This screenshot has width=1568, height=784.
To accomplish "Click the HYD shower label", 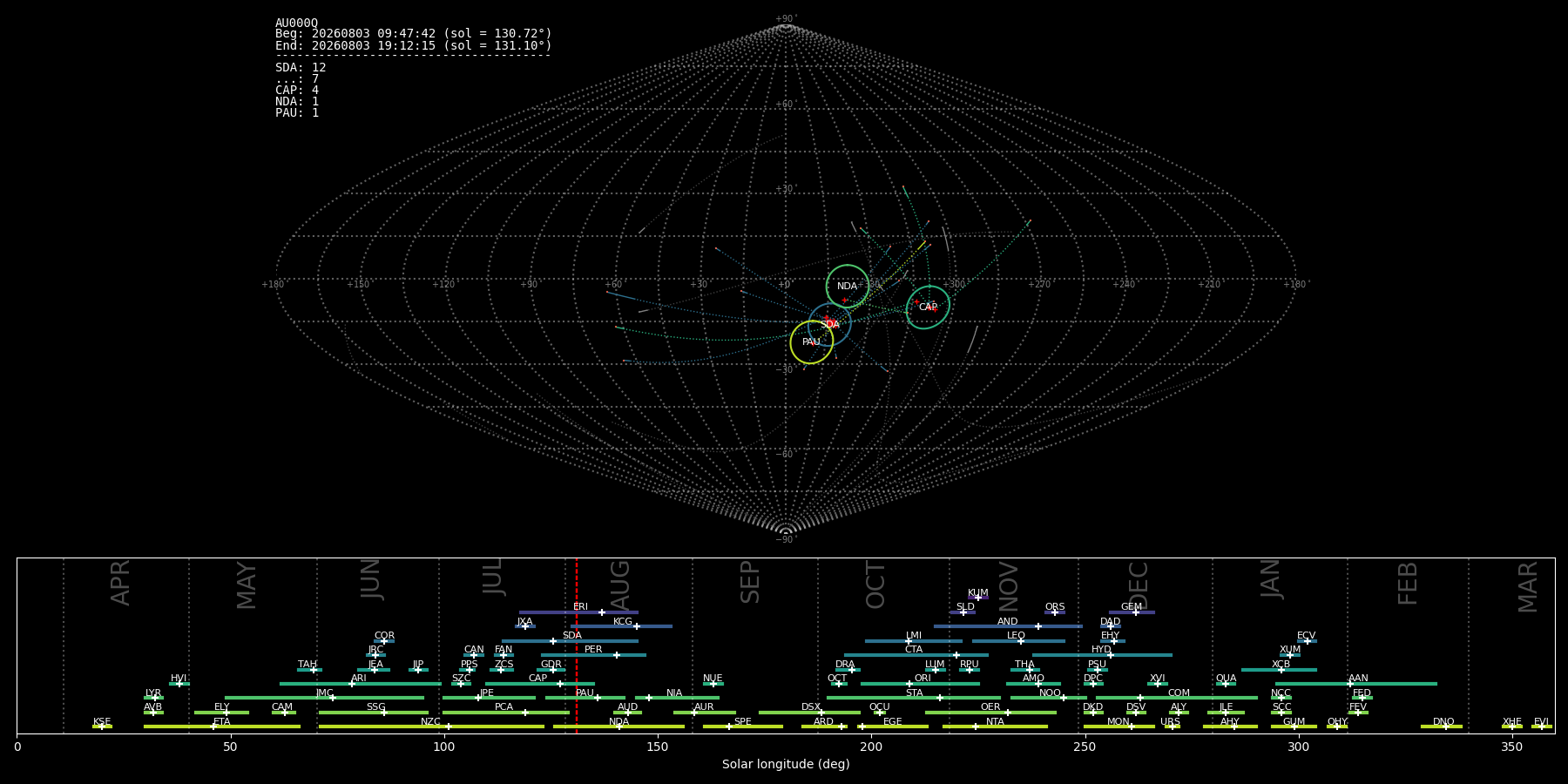I will point(1101,649).
